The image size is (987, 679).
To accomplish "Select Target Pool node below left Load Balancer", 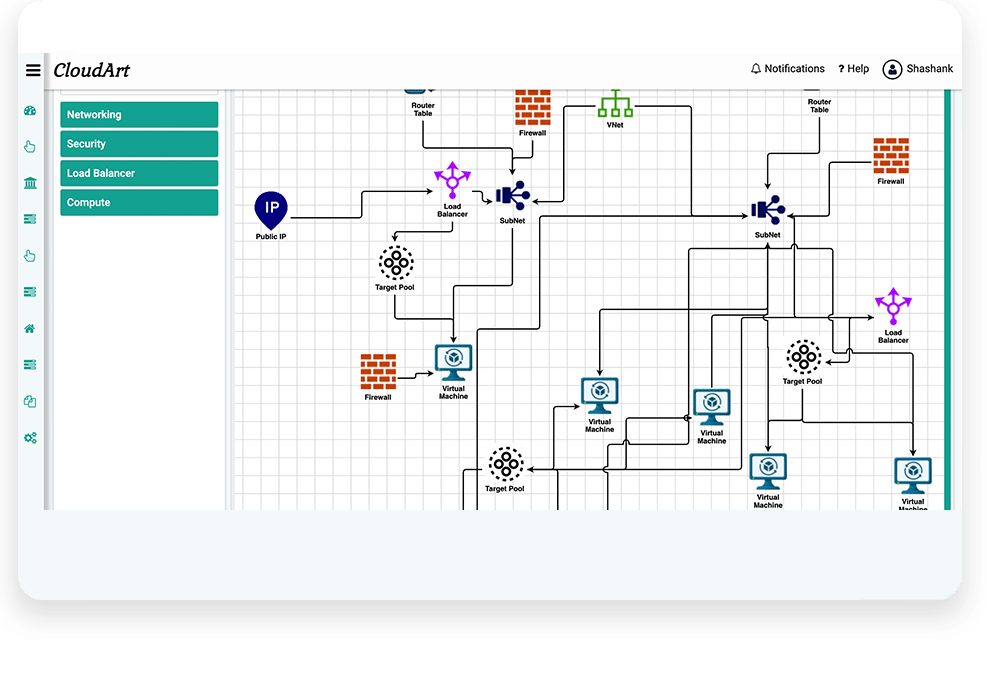I will click(x=395, y=263).
